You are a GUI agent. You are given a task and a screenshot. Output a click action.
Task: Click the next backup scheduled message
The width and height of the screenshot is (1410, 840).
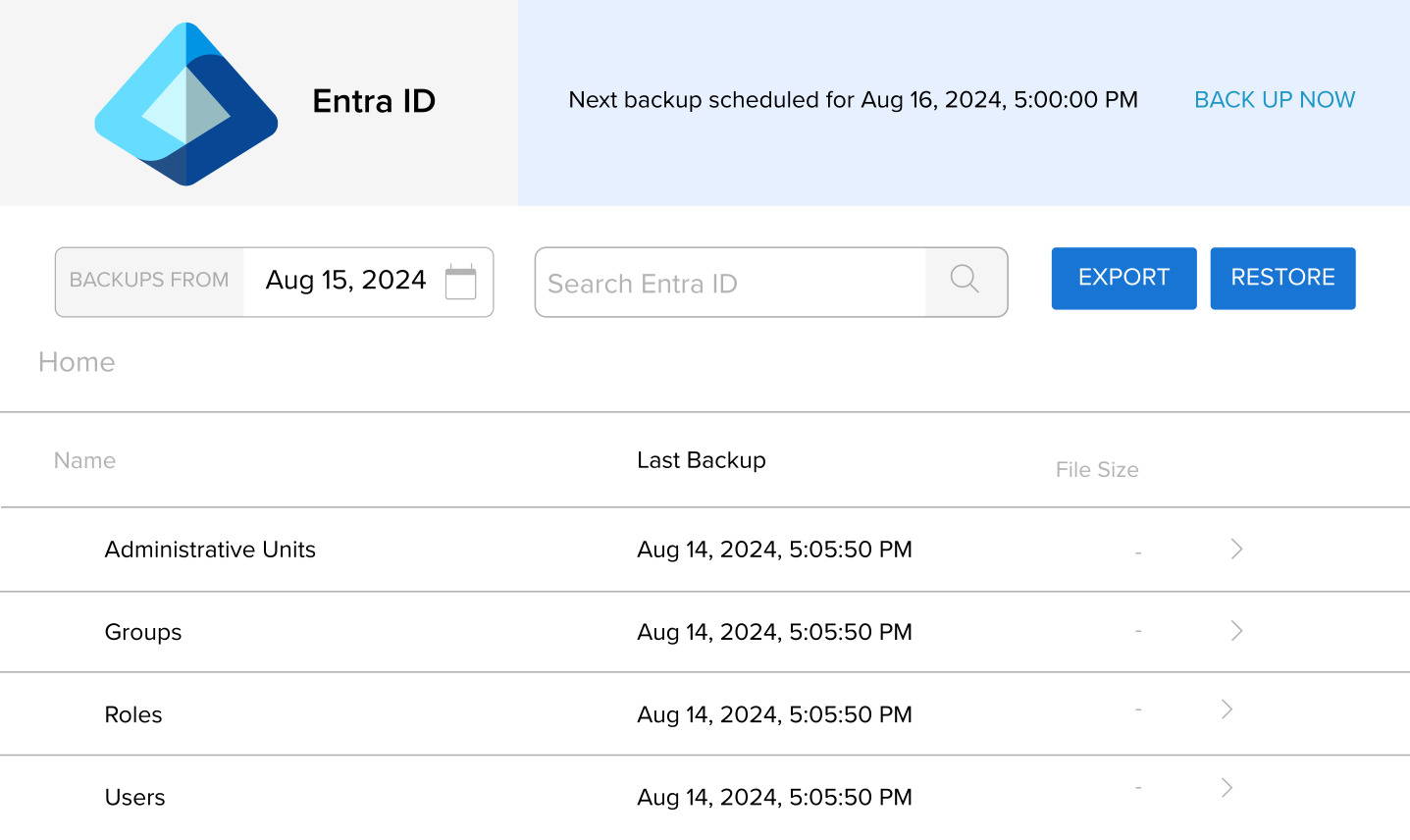[x=854, y=100]
